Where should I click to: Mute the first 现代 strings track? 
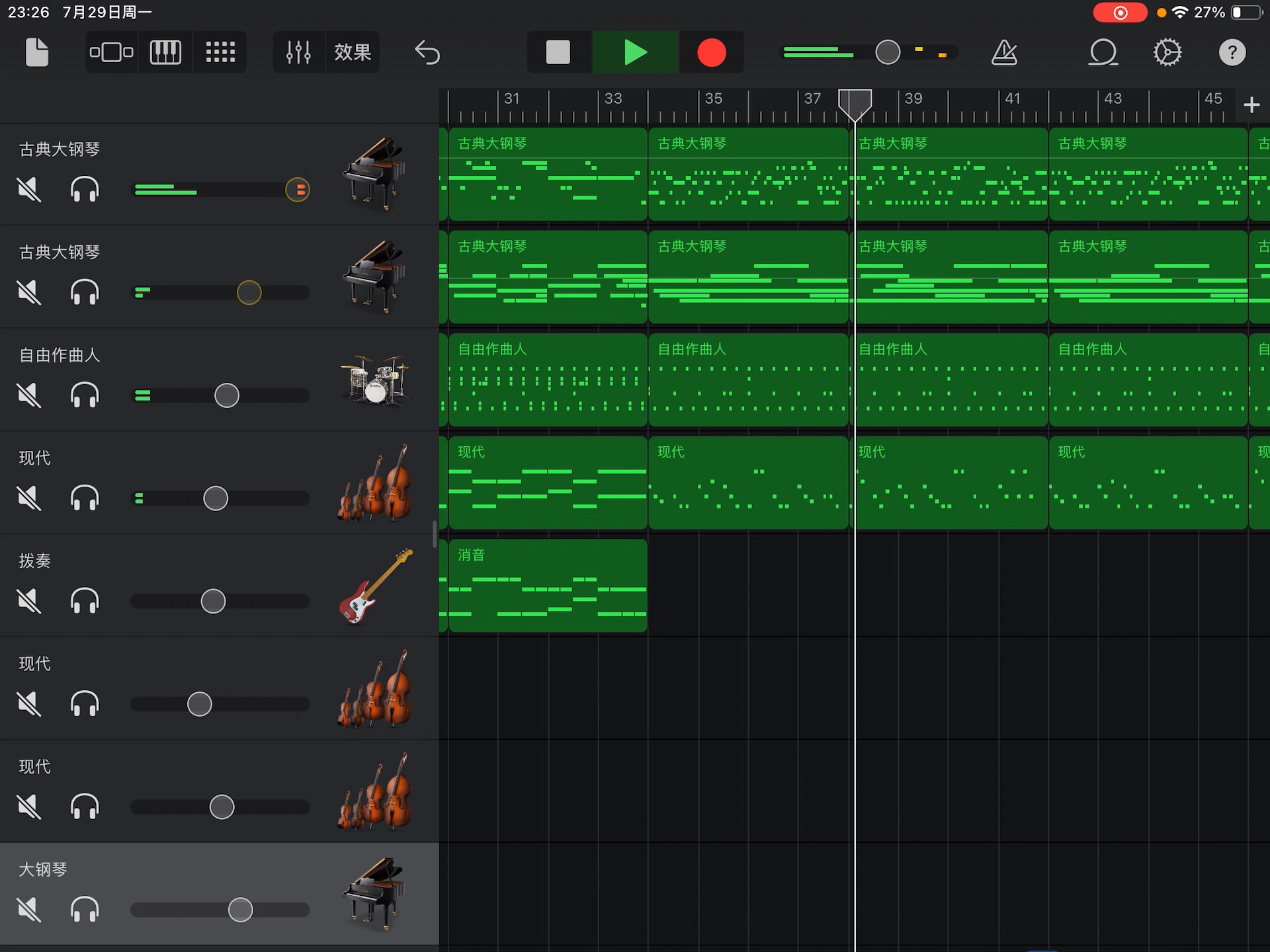[29, 498]
